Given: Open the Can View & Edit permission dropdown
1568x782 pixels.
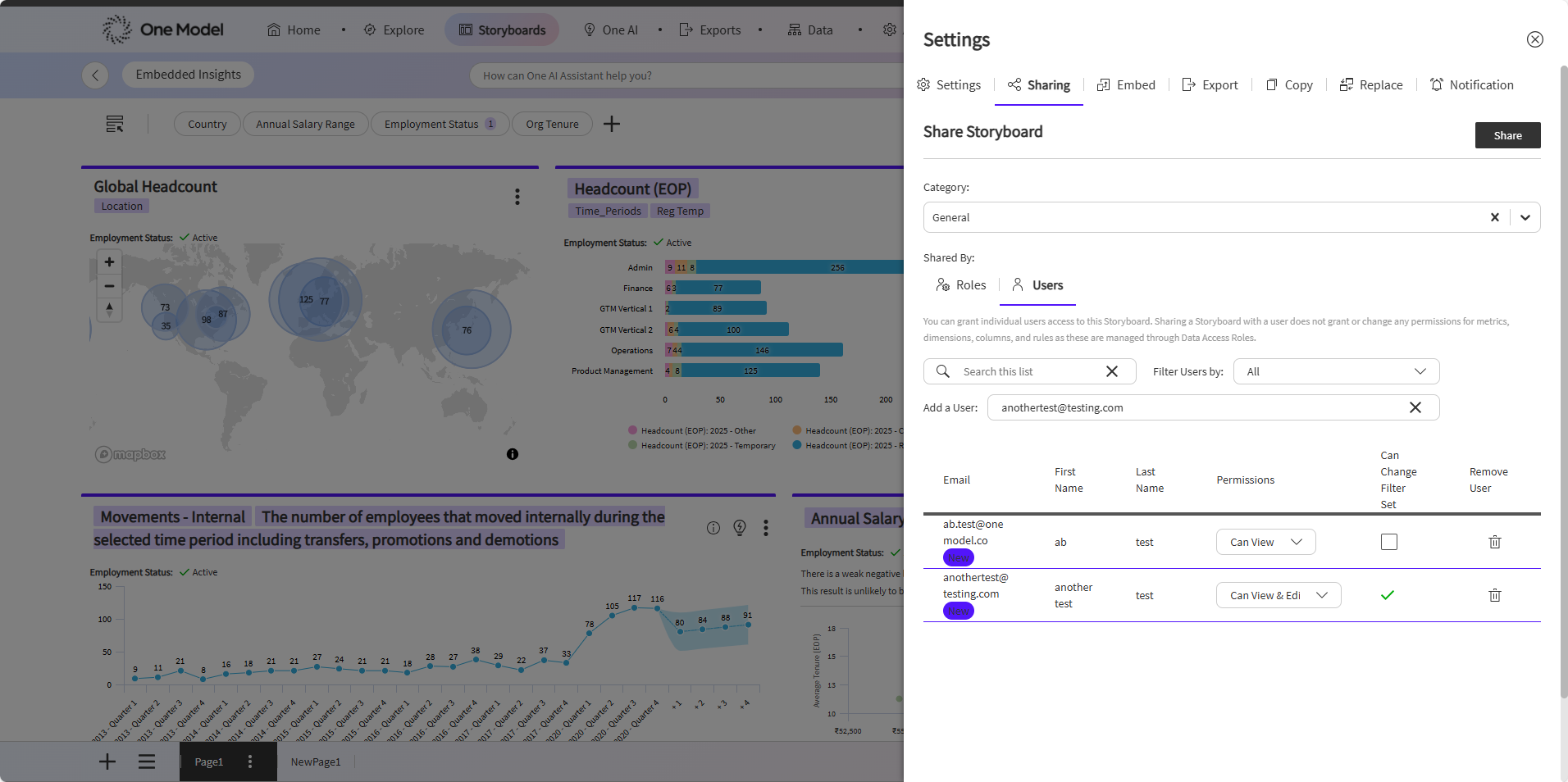Looking at the screenshot, I should (x=1278, y=595).
